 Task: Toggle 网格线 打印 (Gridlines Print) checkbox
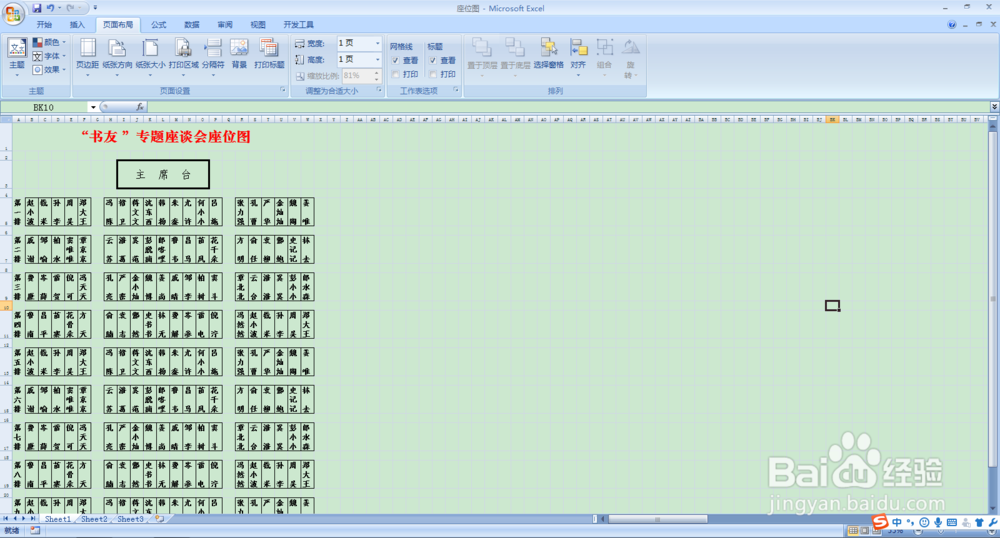395,75
